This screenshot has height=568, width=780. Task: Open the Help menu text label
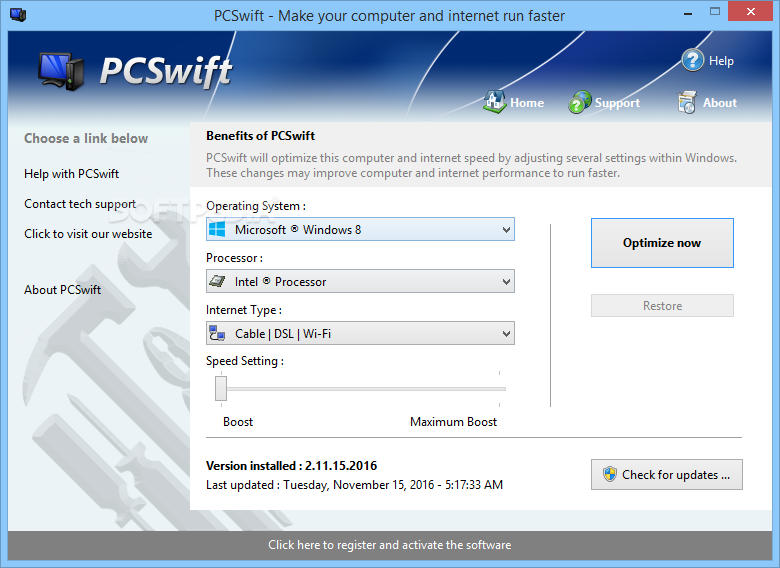[x=721, y=61]
